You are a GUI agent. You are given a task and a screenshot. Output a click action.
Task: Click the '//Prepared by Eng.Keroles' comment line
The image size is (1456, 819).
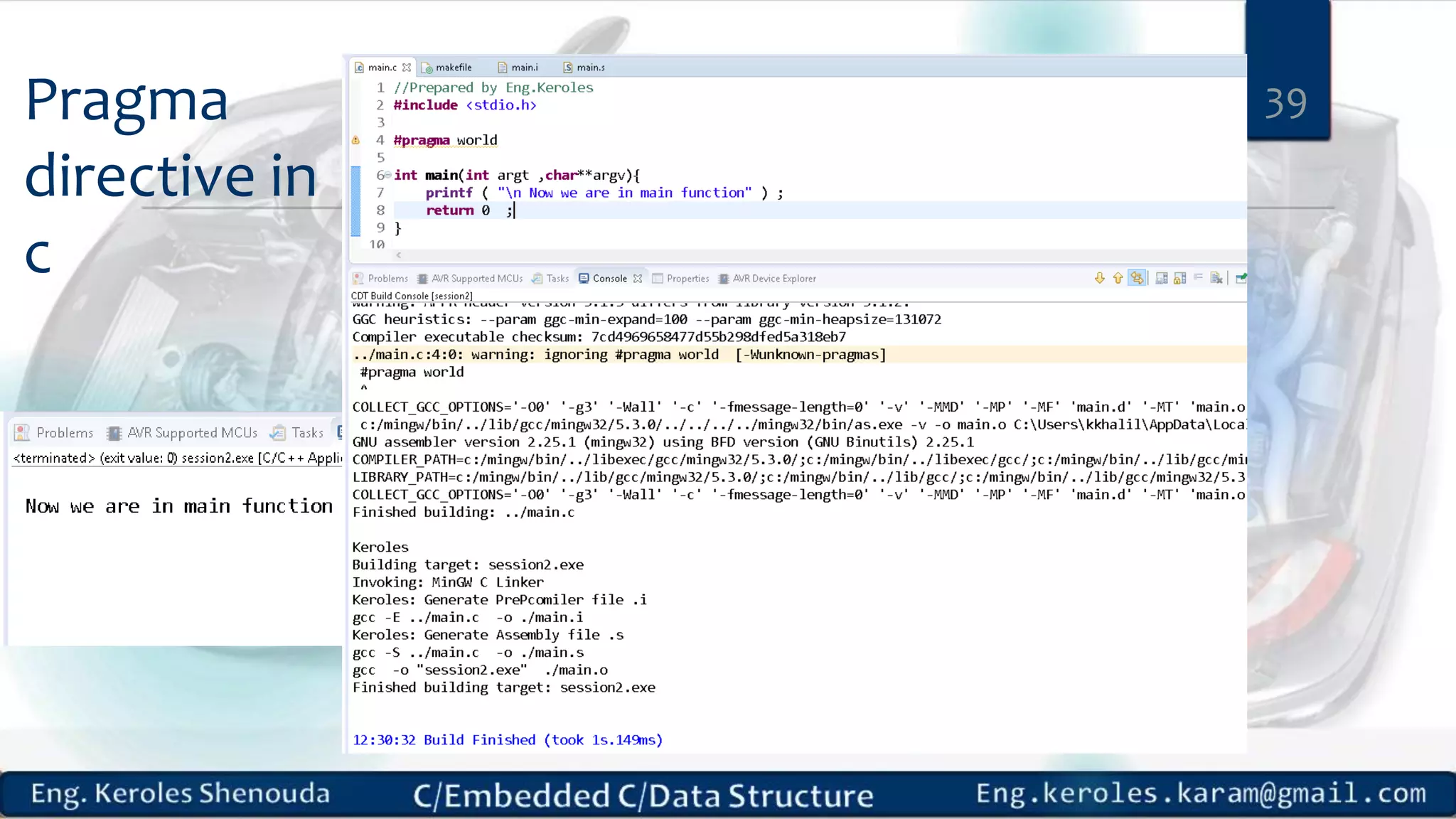[x=493, y=87]
